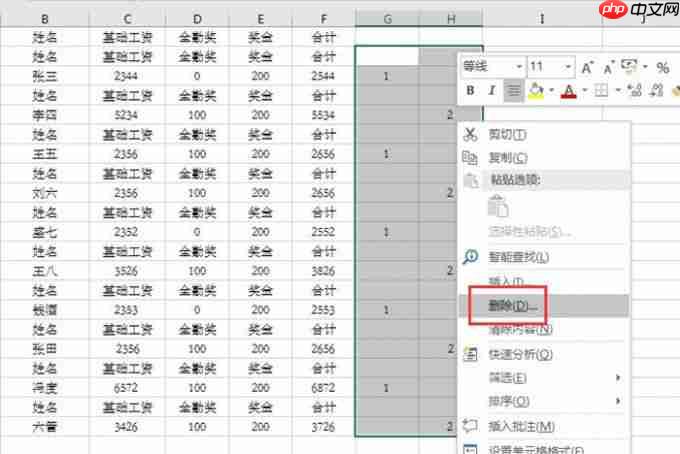Click cell with total 3726

point(324,427)
